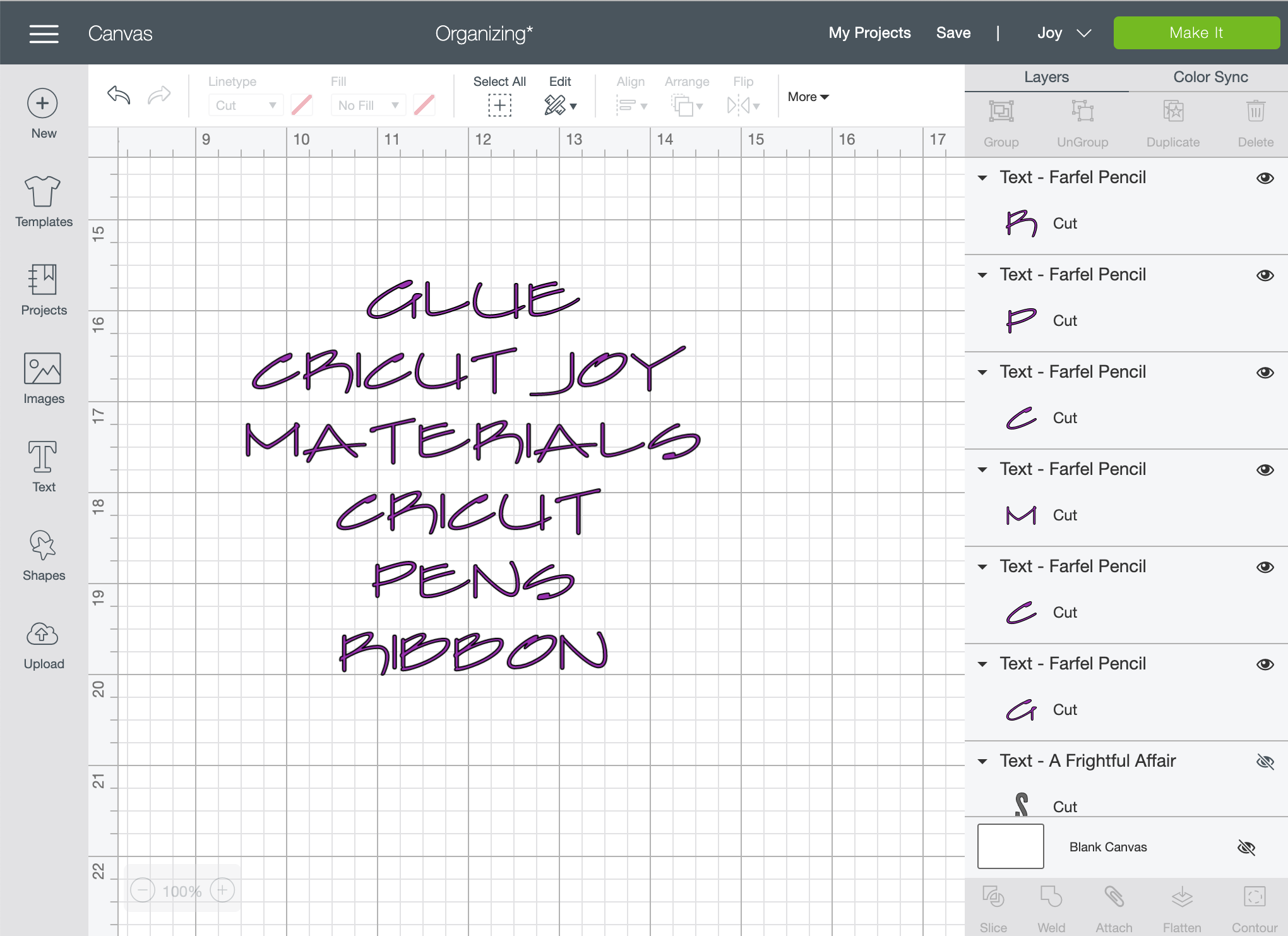
Task: Hide the Farfel Pencil layer with M
Action: [x=1265, y=470]
